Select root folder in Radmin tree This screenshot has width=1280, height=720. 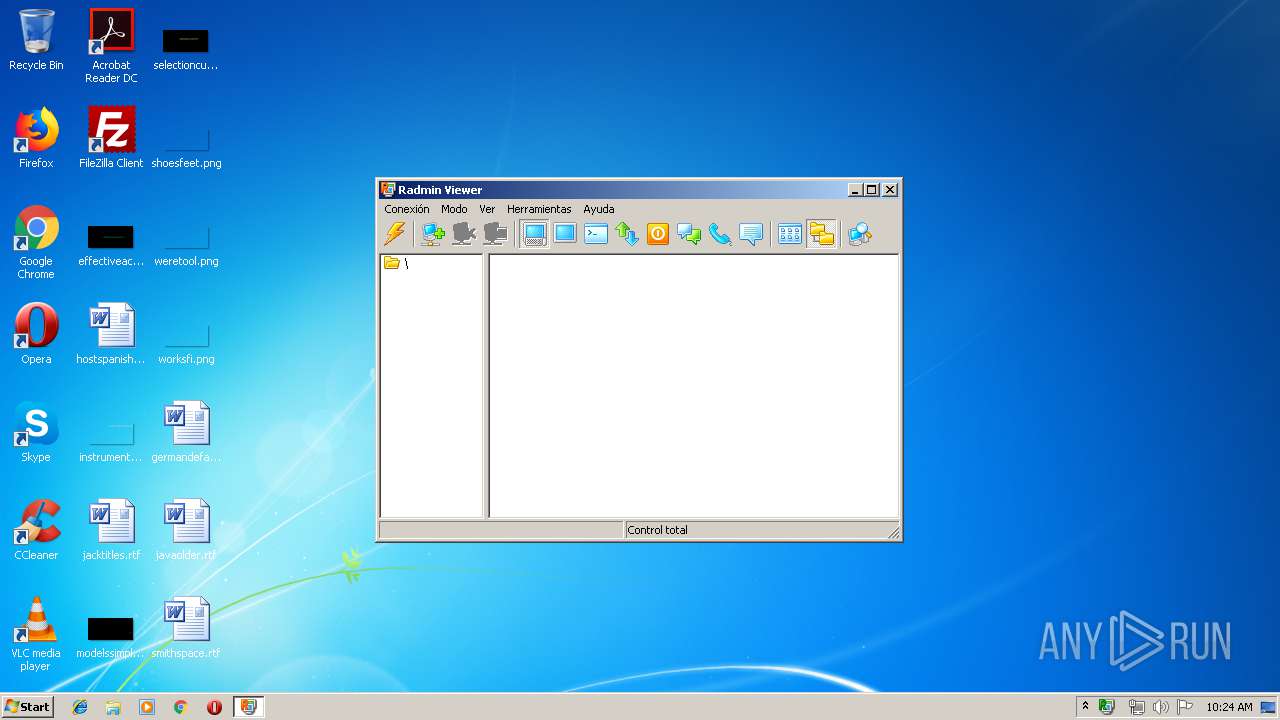(x=397, y=263)
